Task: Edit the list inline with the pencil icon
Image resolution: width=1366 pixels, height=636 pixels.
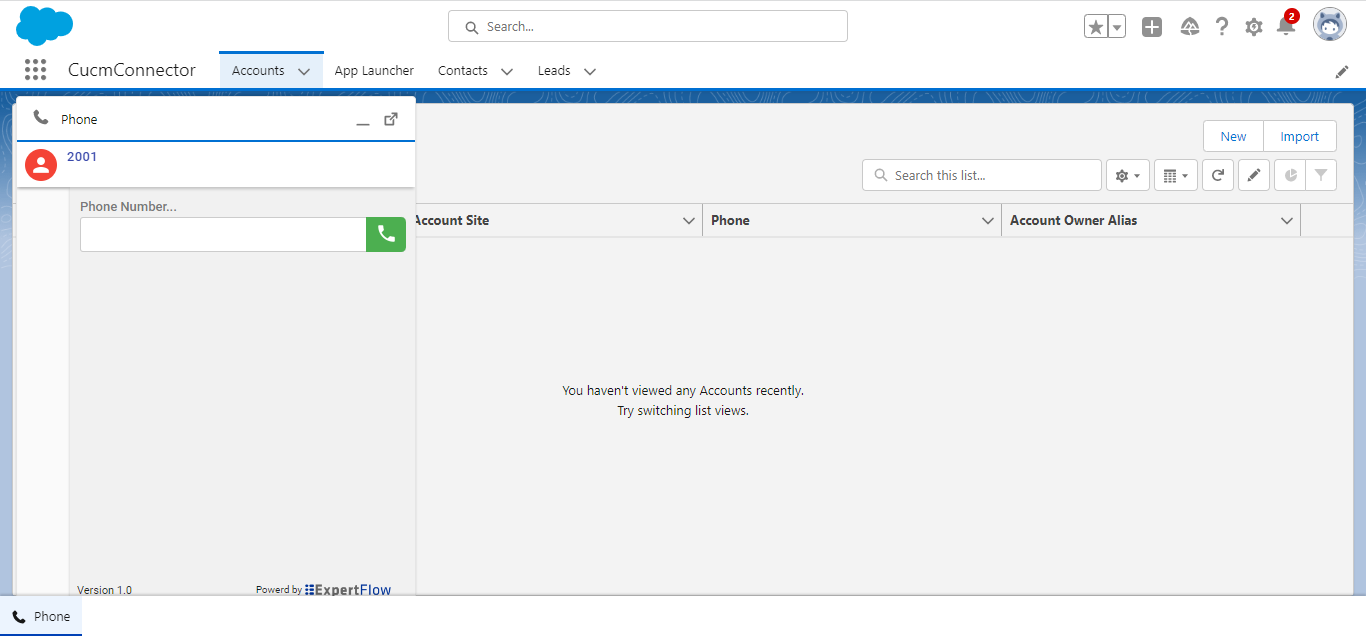Action: tap(1253, 174)
